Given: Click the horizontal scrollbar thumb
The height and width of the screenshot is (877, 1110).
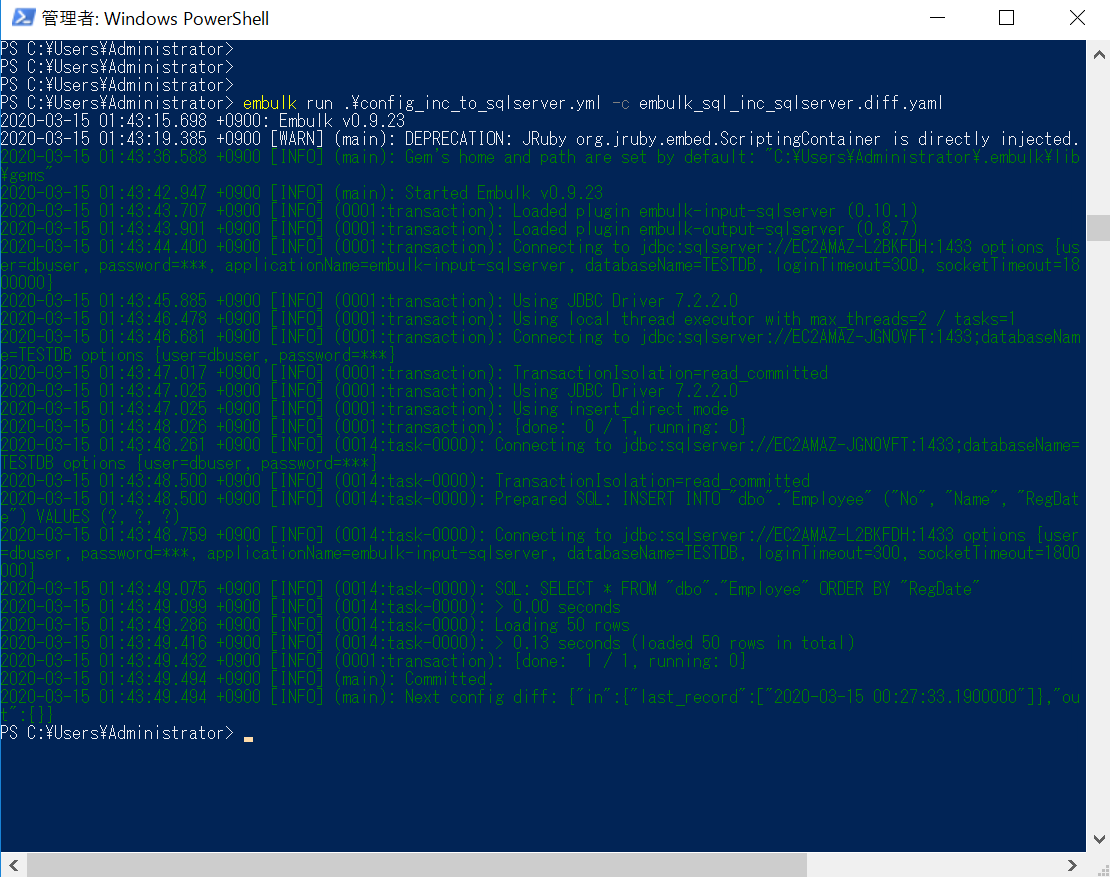Looking at the screenshot, I should coord(417,865).
